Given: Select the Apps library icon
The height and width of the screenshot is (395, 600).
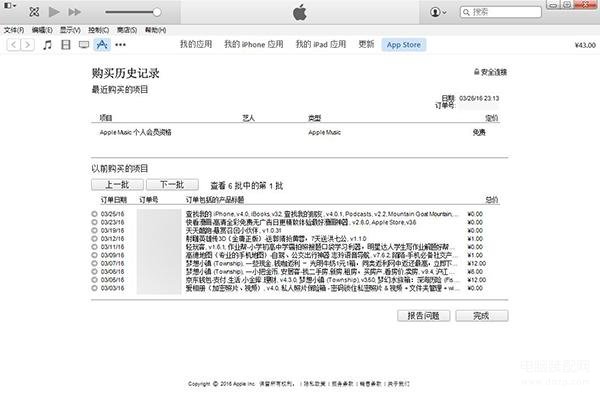Looking at the screenshot, I should [102, 45].
